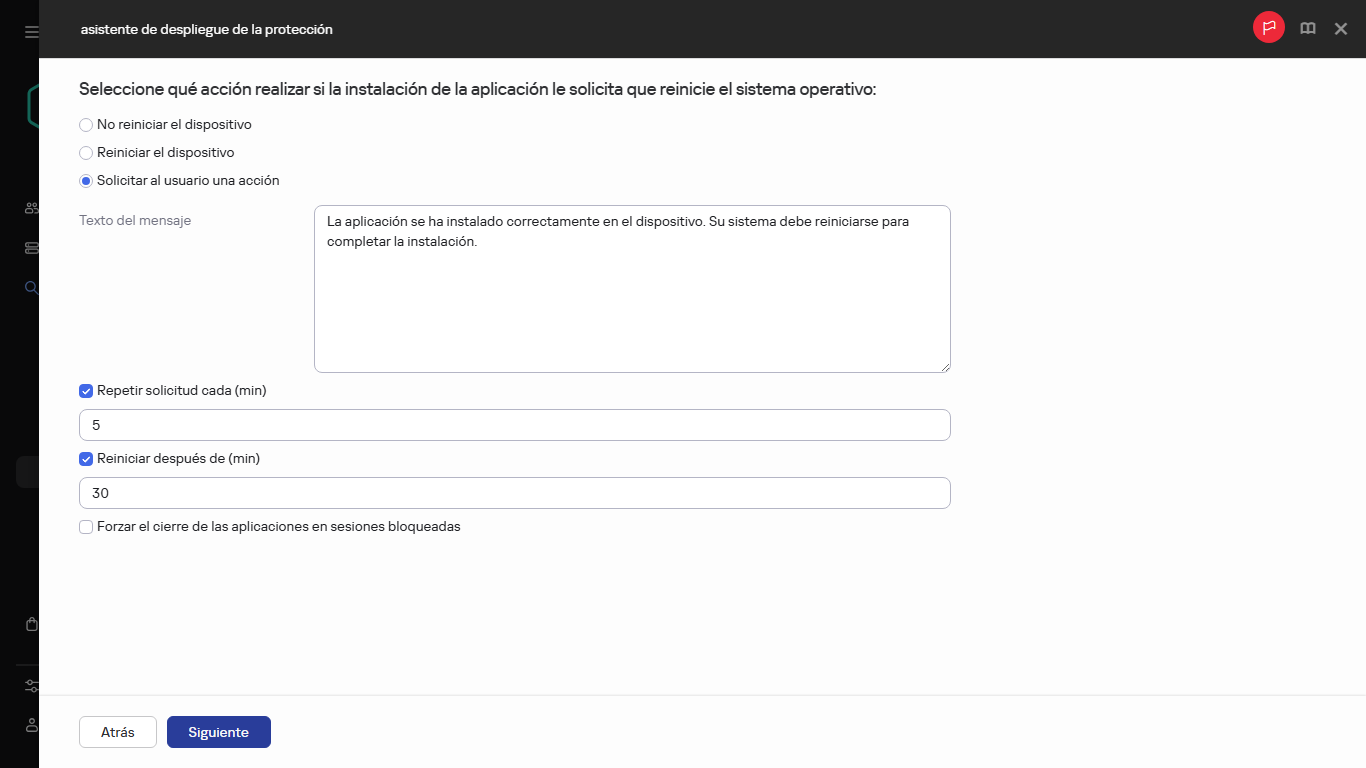Open the Console settings sliders icon
The height and width of the screenshot is (768, 1366).
coord(30,685)
